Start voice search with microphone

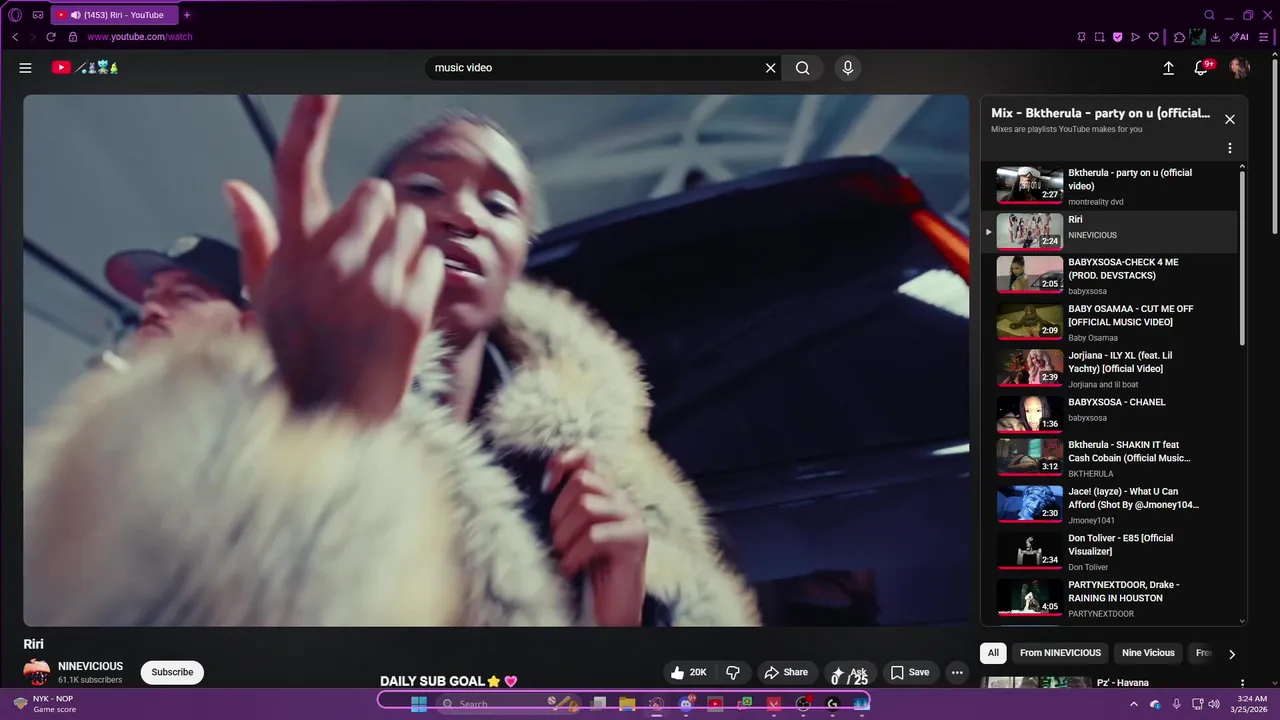point(848,68)
